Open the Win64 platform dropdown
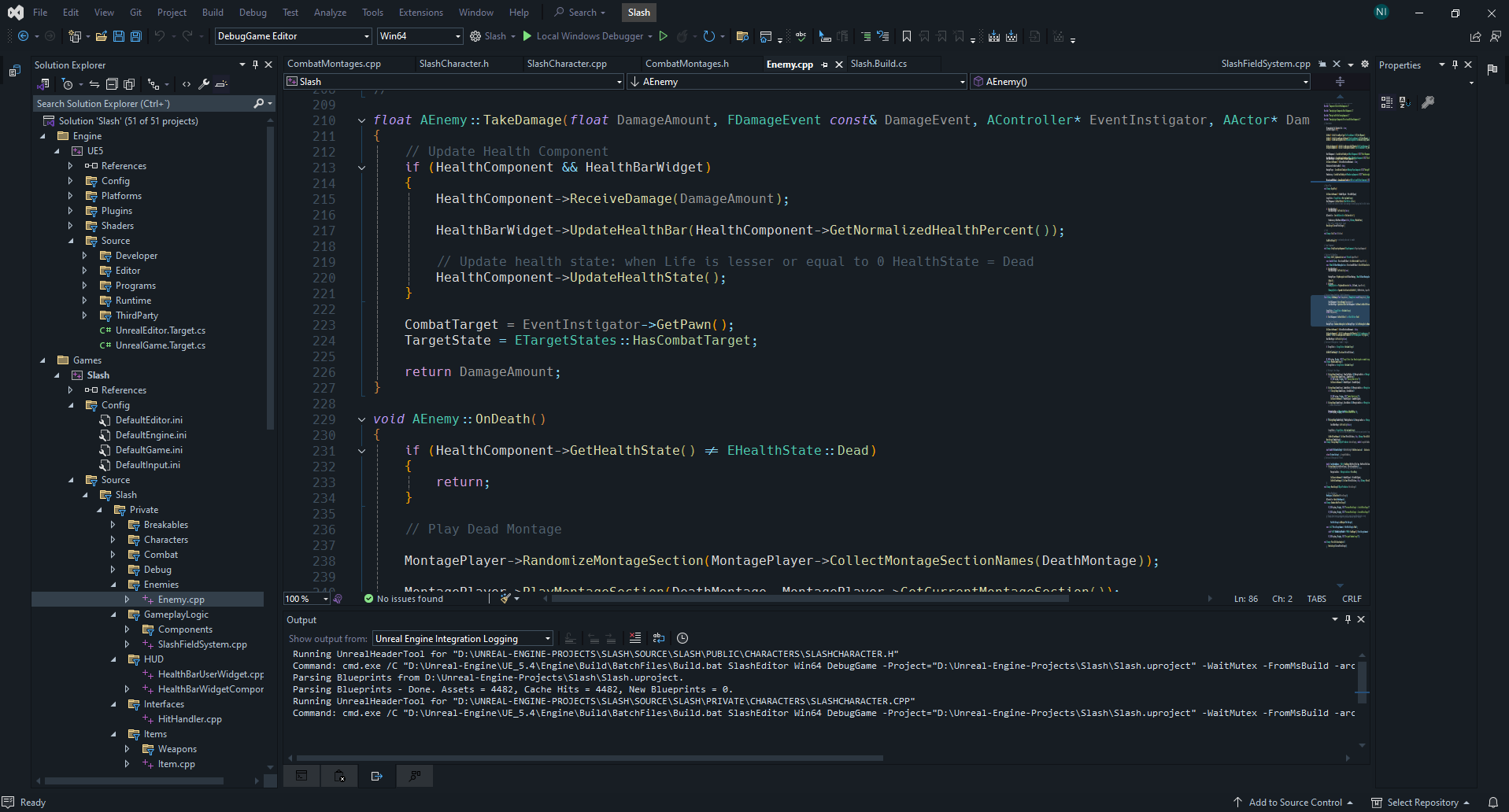 tap(420, 36)
